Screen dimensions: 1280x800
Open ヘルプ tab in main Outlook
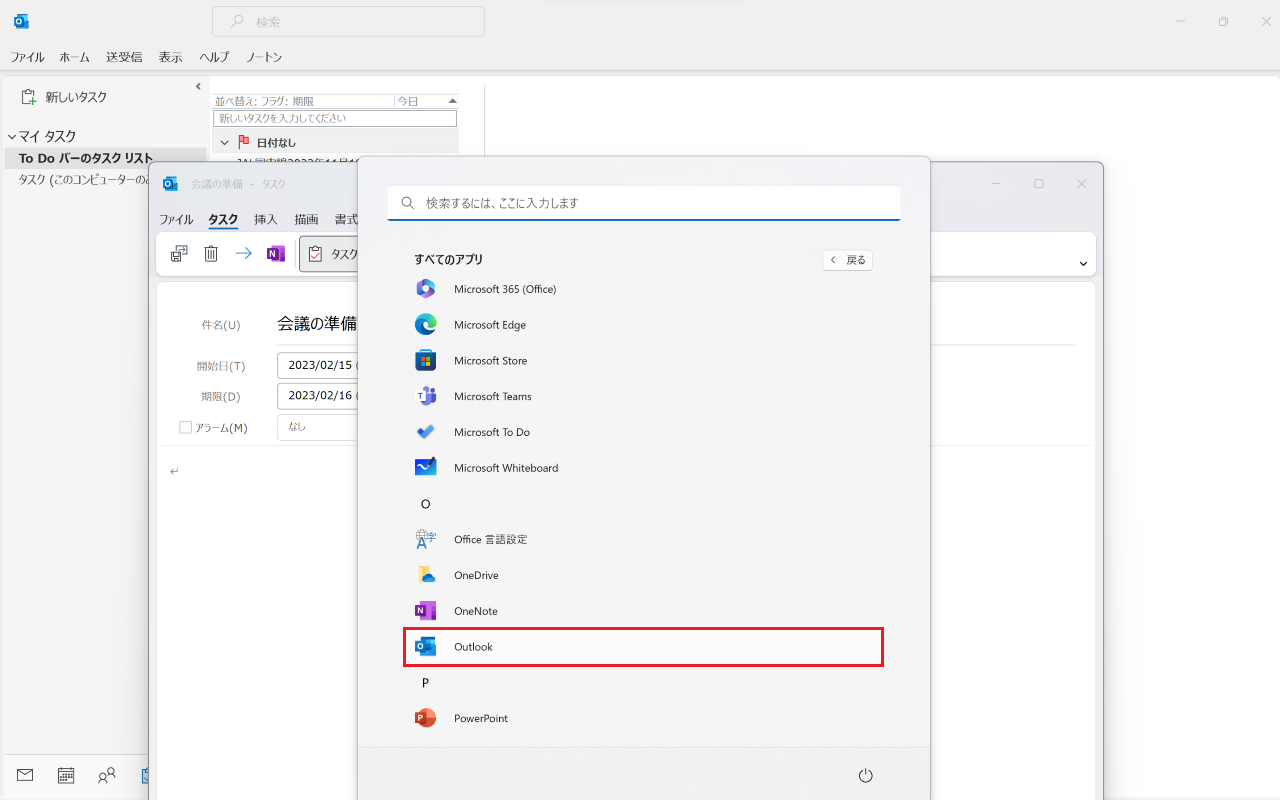[214, 57]
